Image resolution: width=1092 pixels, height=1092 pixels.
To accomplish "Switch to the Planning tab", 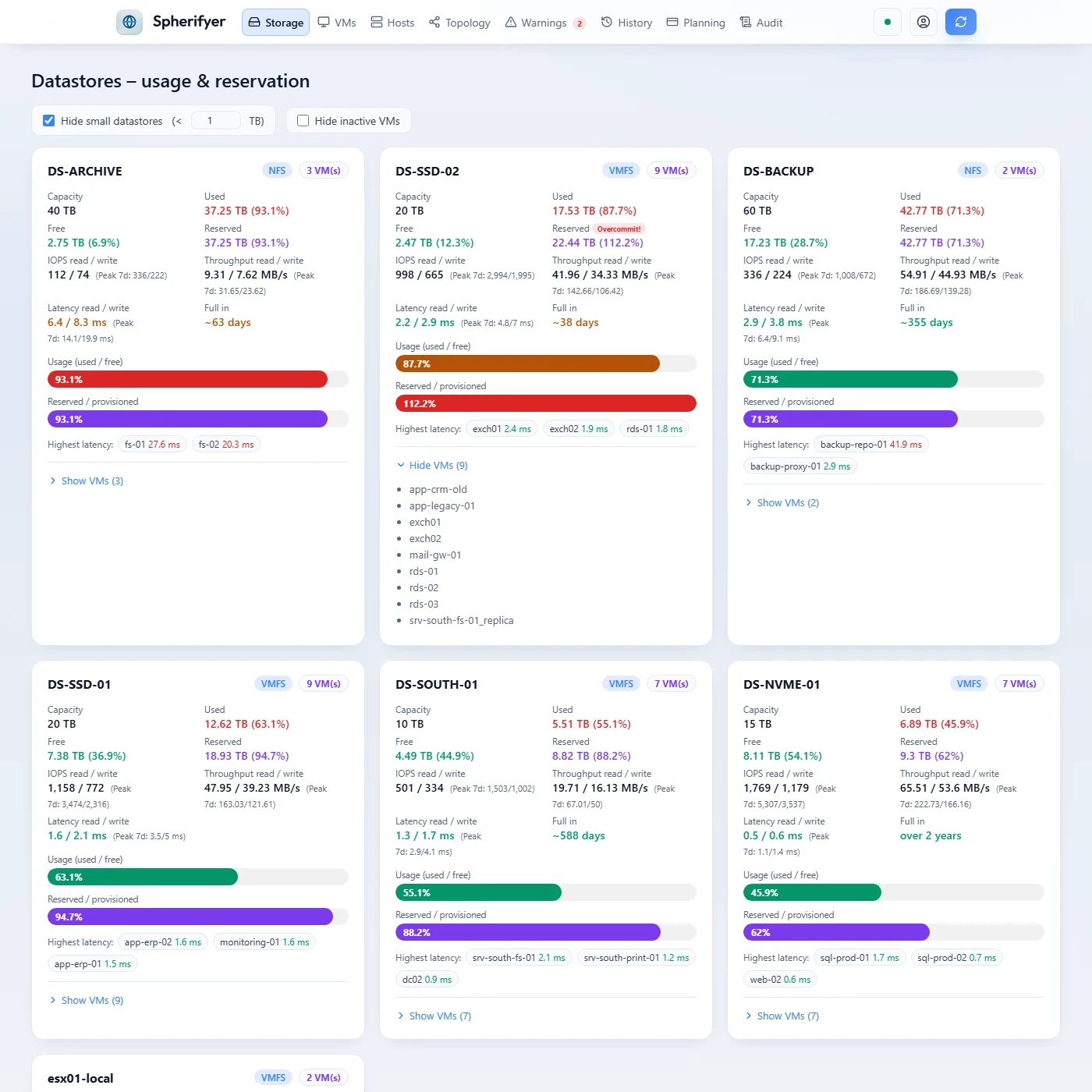I will (696, 23).
